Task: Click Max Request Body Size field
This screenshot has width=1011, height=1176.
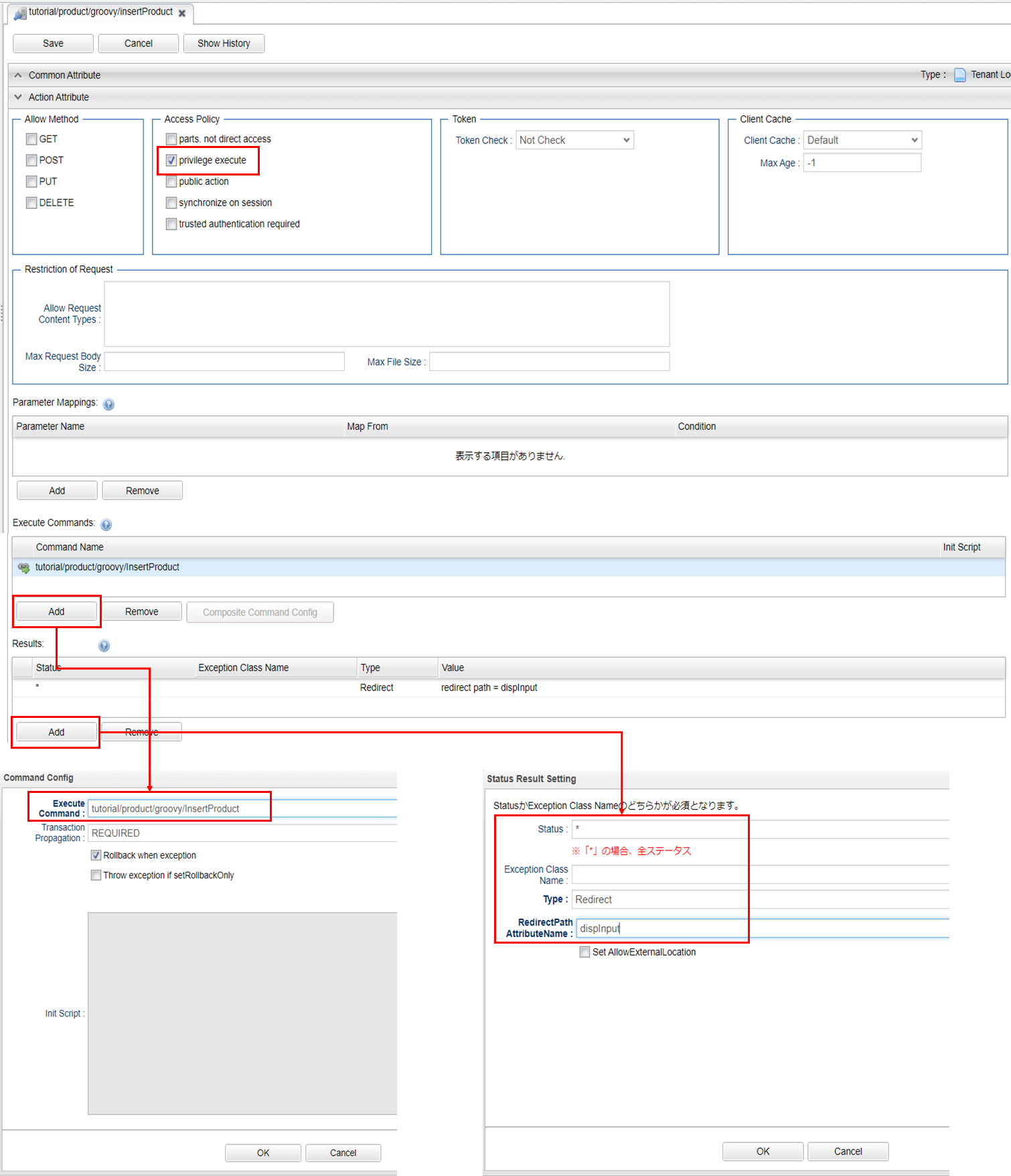Action: pos(224,362)
